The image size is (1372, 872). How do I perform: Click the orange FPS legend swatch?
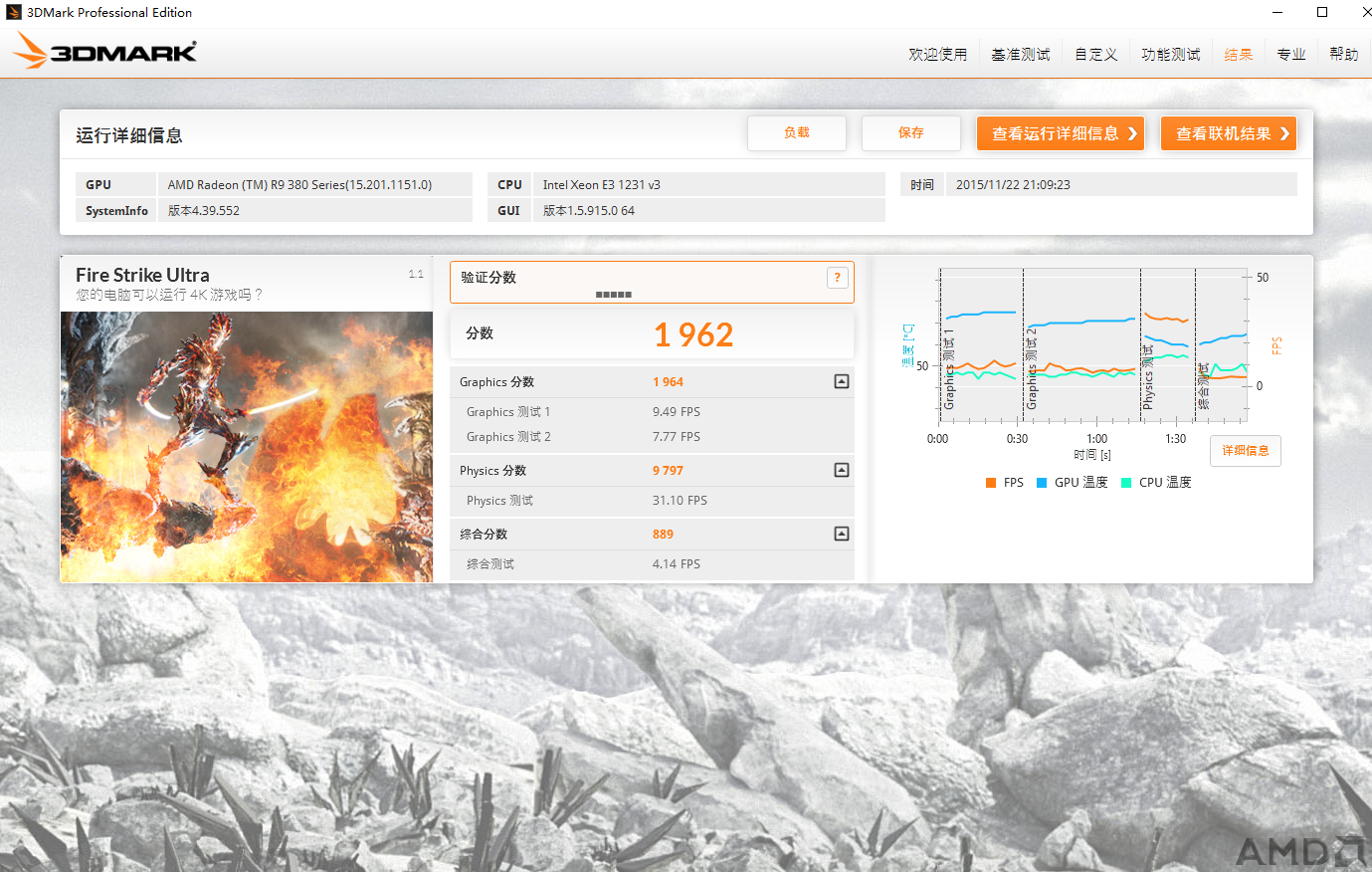pyautogui.click(x=991, y=483)
